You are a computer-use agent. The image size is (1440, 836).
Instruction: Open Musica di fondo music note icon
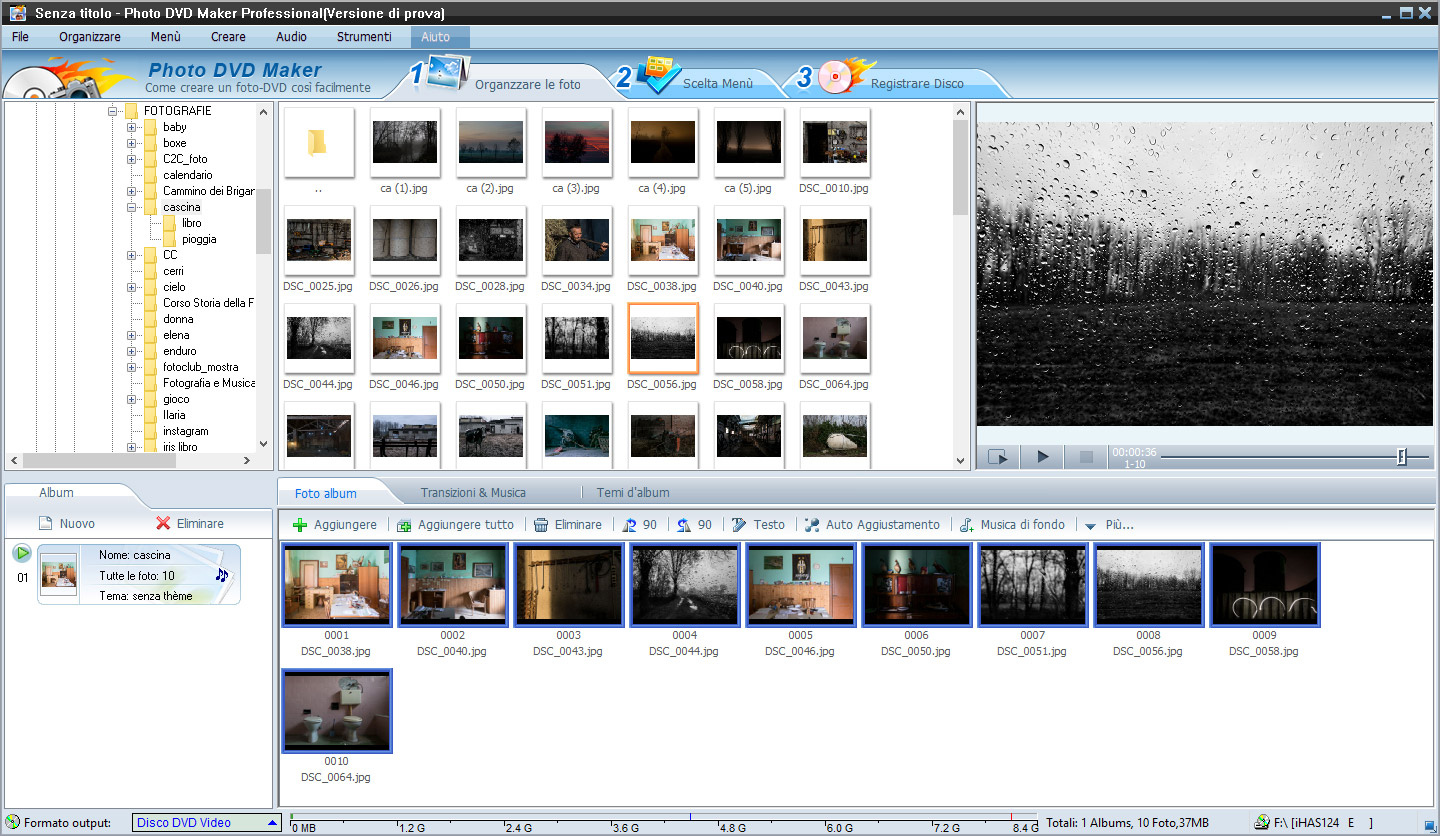coord(967,525)
